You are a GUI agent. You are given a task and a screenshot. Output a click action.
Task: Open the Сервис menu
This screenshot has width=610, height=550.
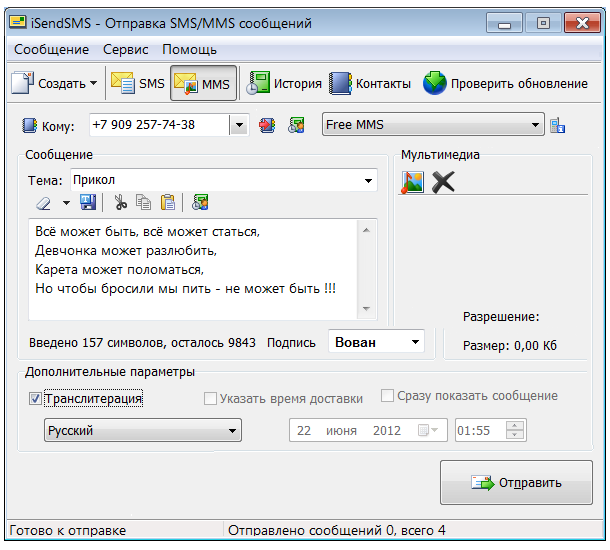[125, 49]
